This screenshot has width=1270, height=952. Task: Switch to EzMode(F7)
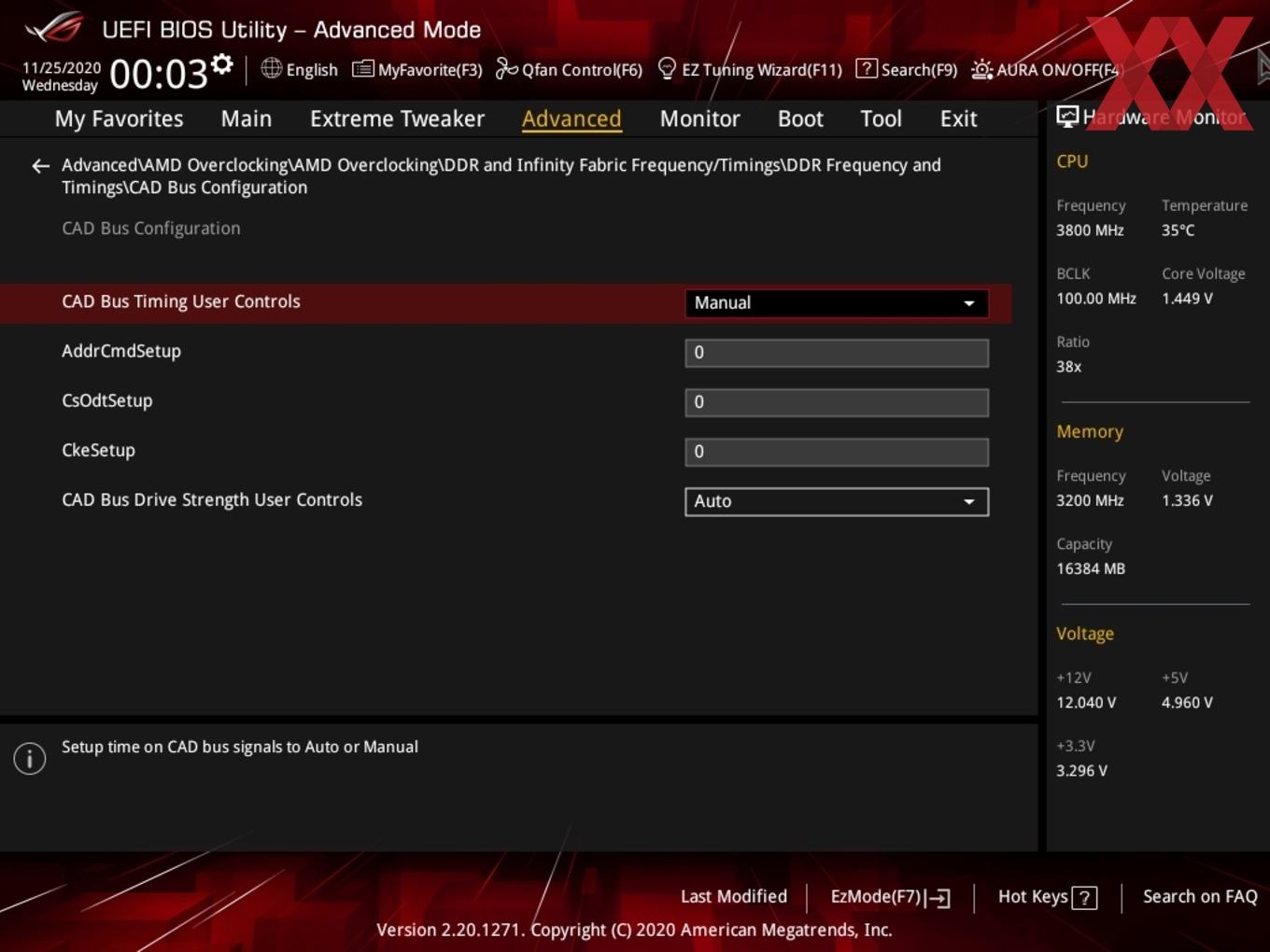[876, 896]
